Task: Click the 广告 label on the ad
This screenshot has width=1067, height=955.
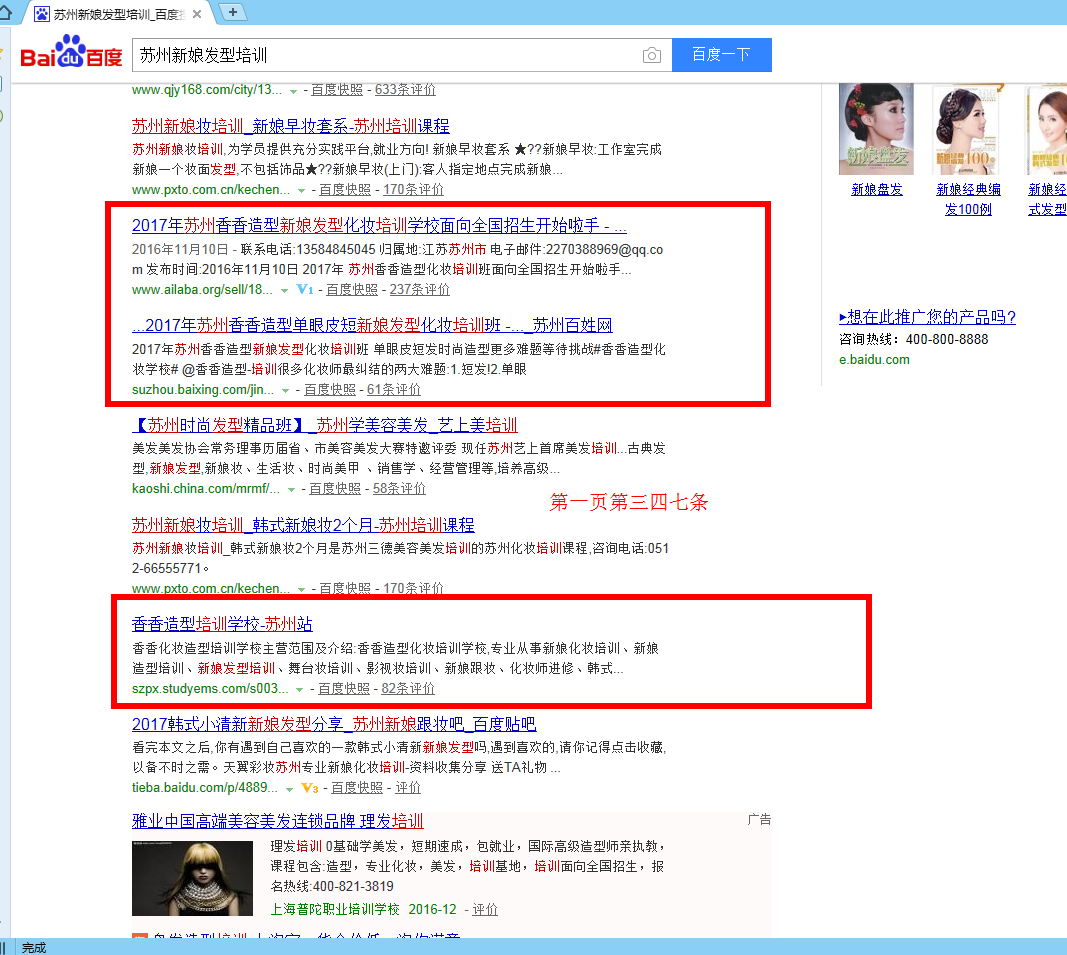Action: (x=759, y=820)
